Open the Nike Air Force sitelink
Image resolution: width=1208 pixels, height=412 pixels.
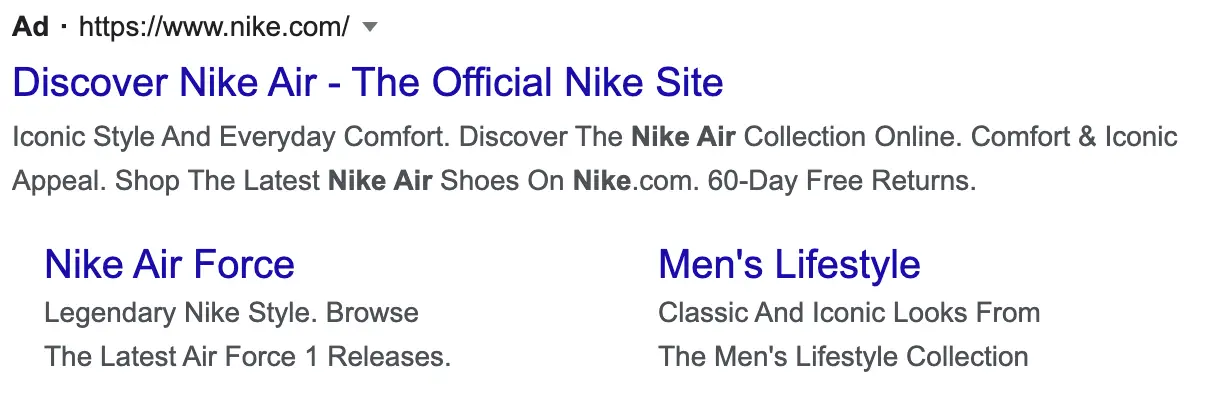tap(170, 265)
